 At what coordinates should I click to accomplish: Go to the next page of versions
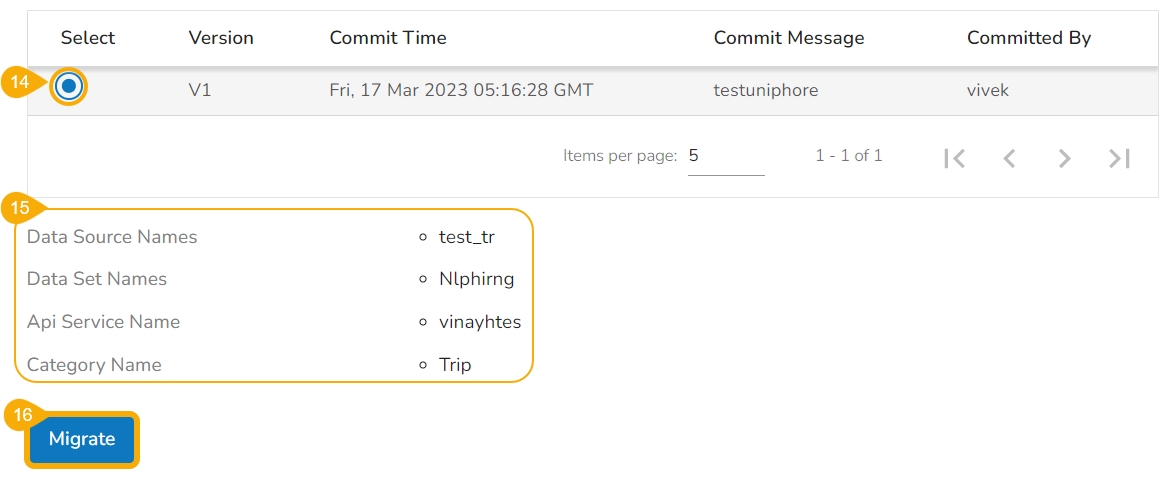1064,158
